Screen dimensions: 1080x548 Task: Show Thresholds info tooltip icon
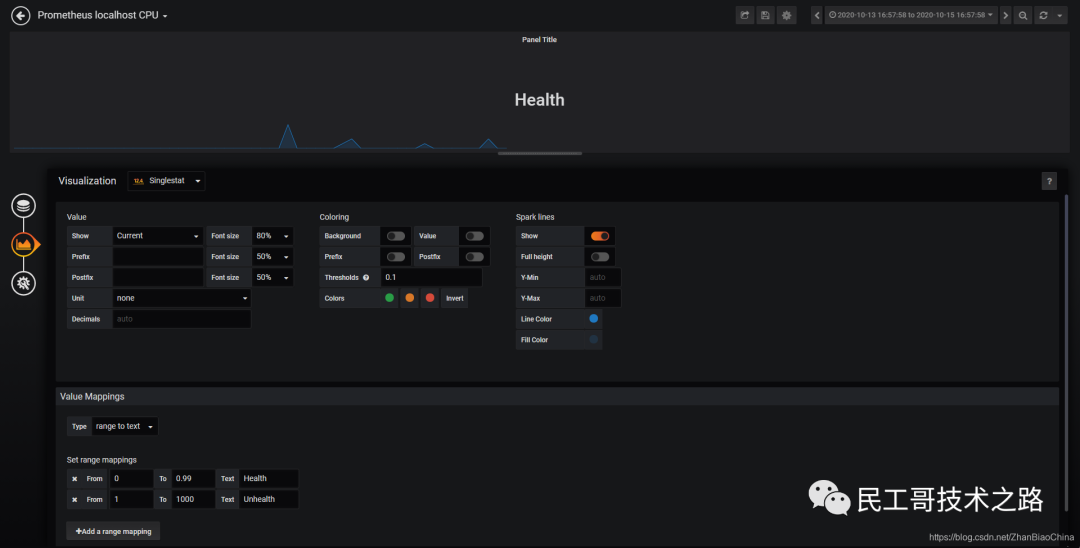pos(366,277)
